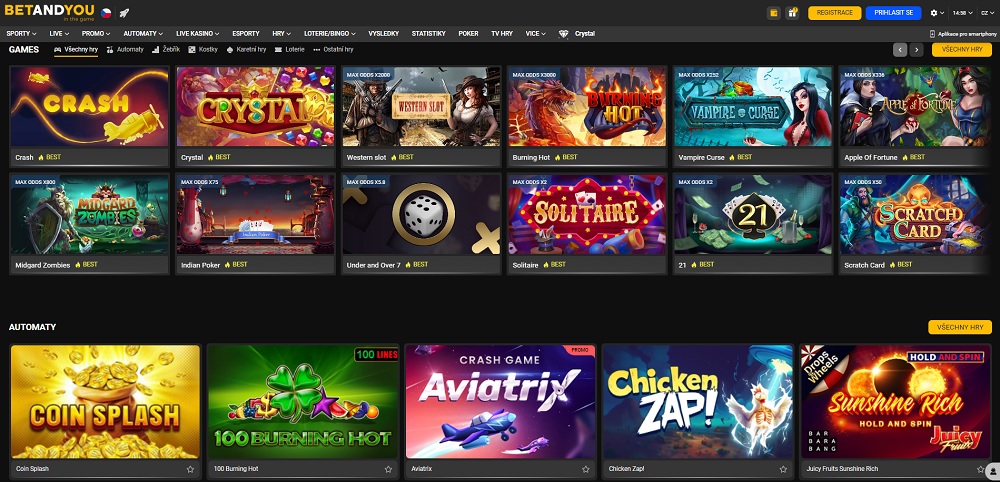Click the Vampire Curse label text
Screen dimensions: 1000x482
pos(701,157)
